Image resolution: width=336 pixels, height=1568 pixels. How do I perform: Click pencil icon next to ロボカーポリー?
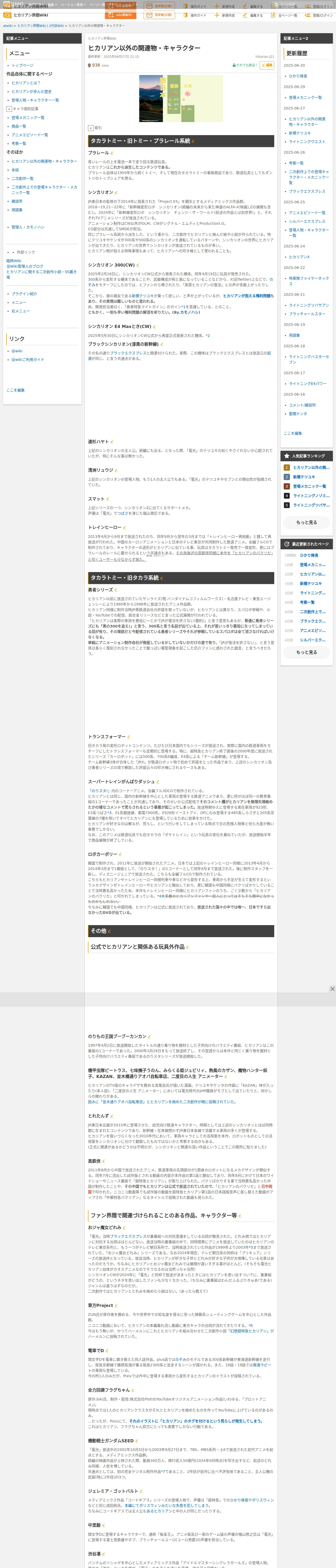(120, 854)
